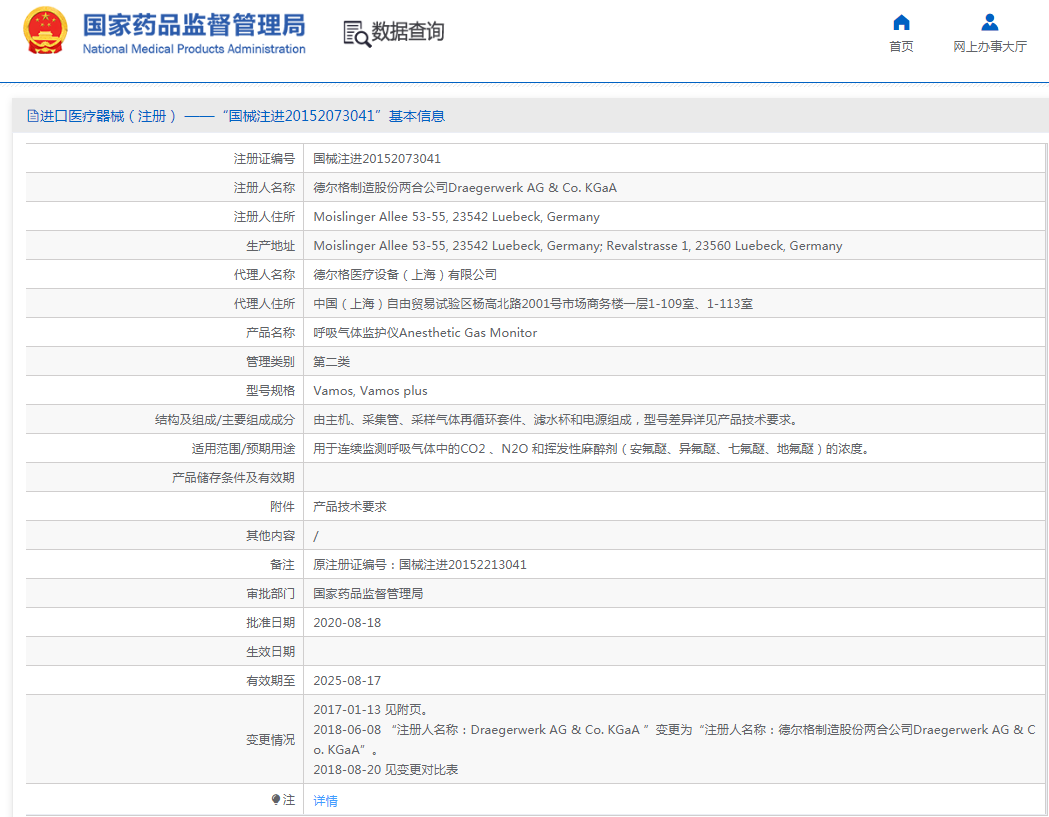Click the 适用范围/预期用途 label
The width and height of the screenshot is (1049, 817).
pos(243,448)
